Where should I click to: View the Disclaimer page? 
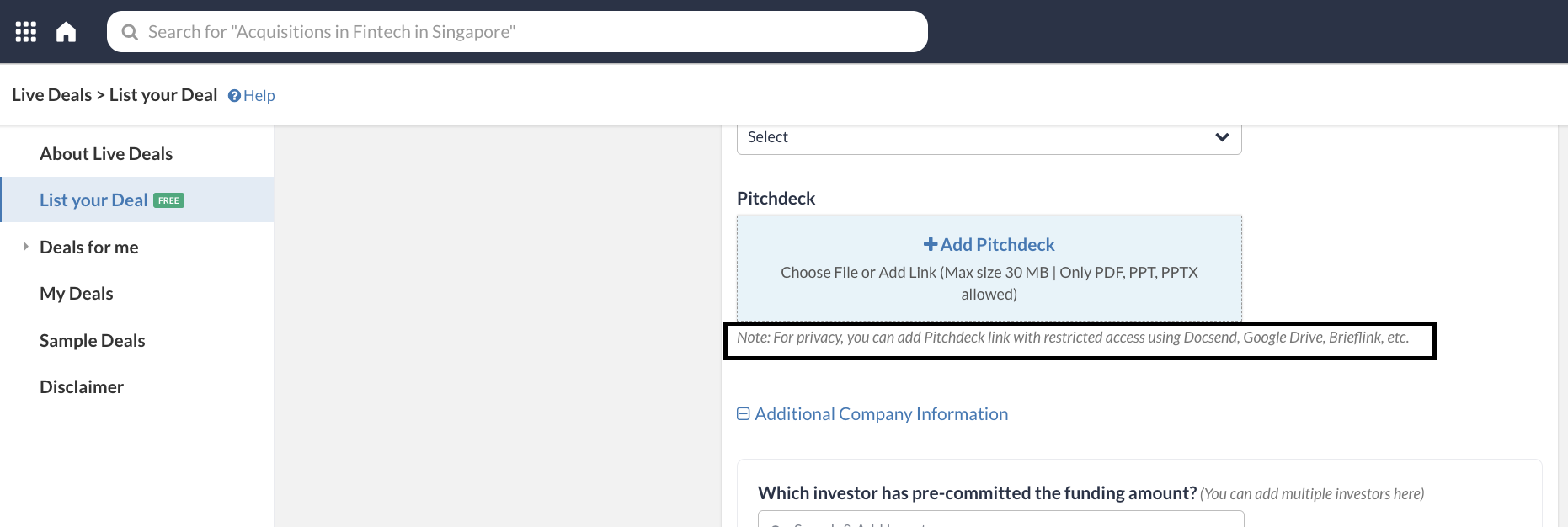(82, 387)
